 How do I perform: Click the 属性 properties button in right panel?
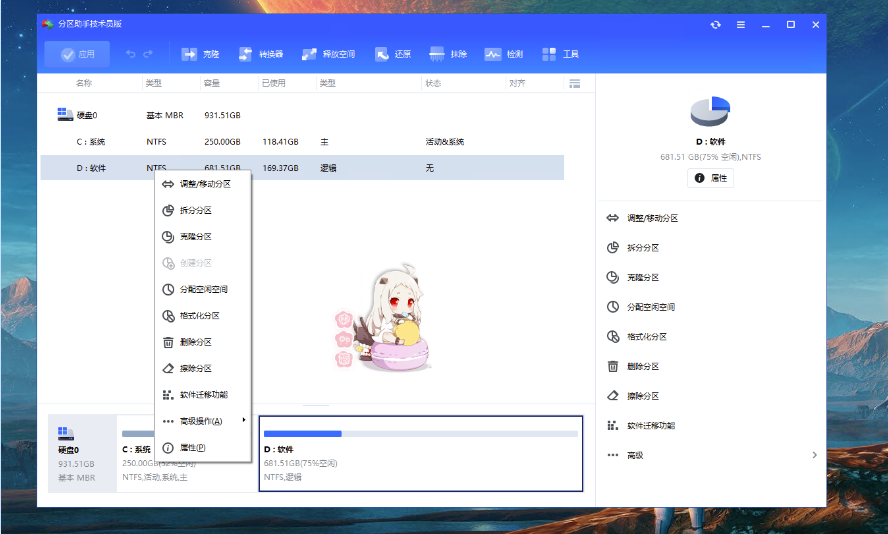tap(710, 178)
